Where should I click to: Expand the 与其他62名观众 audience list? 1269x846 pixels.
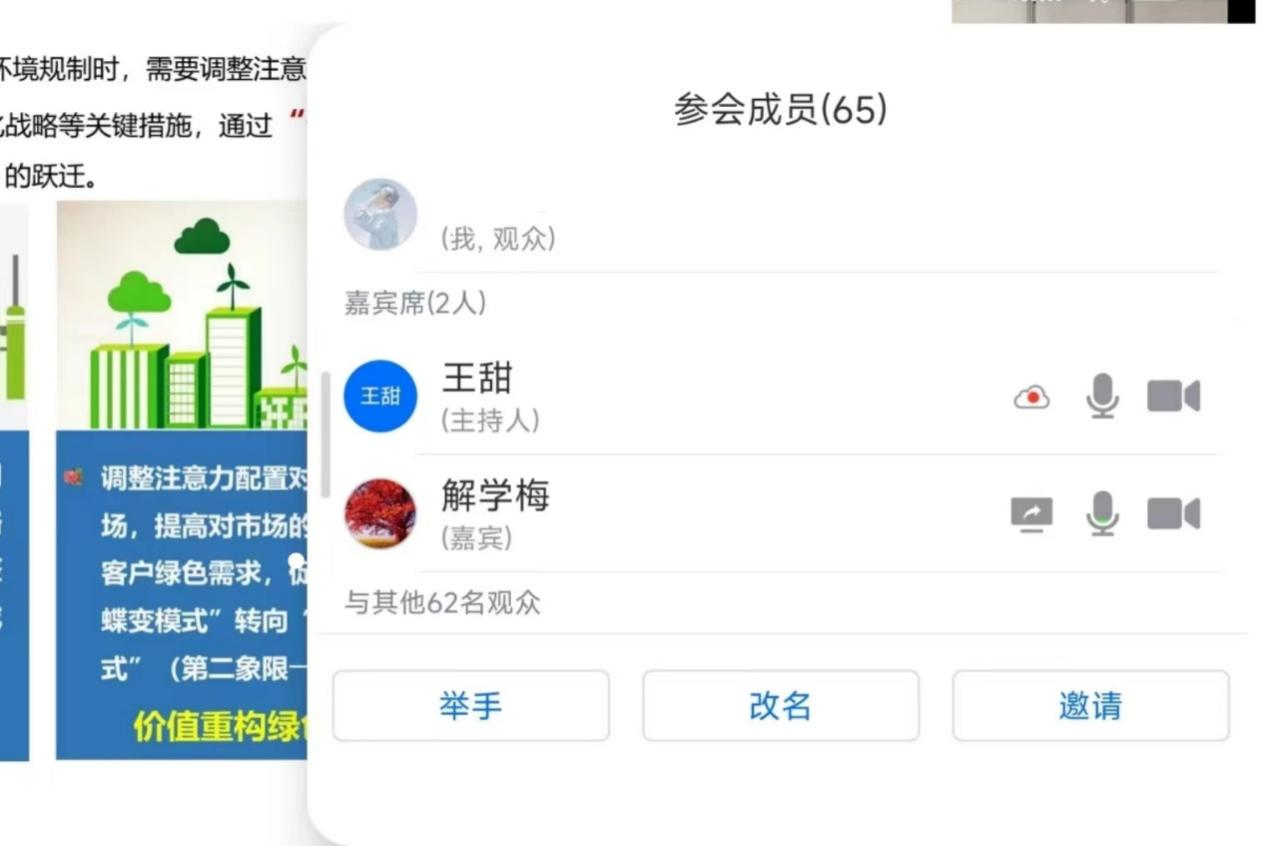(443, 603)
